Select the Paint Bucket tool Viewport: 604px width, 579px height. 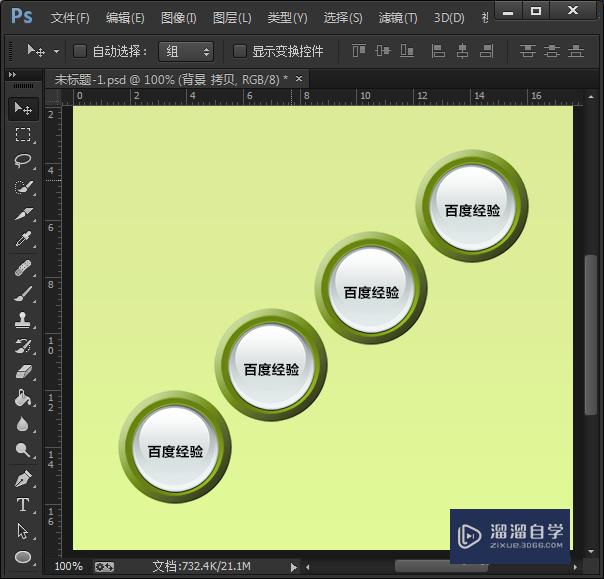[23, 398]
